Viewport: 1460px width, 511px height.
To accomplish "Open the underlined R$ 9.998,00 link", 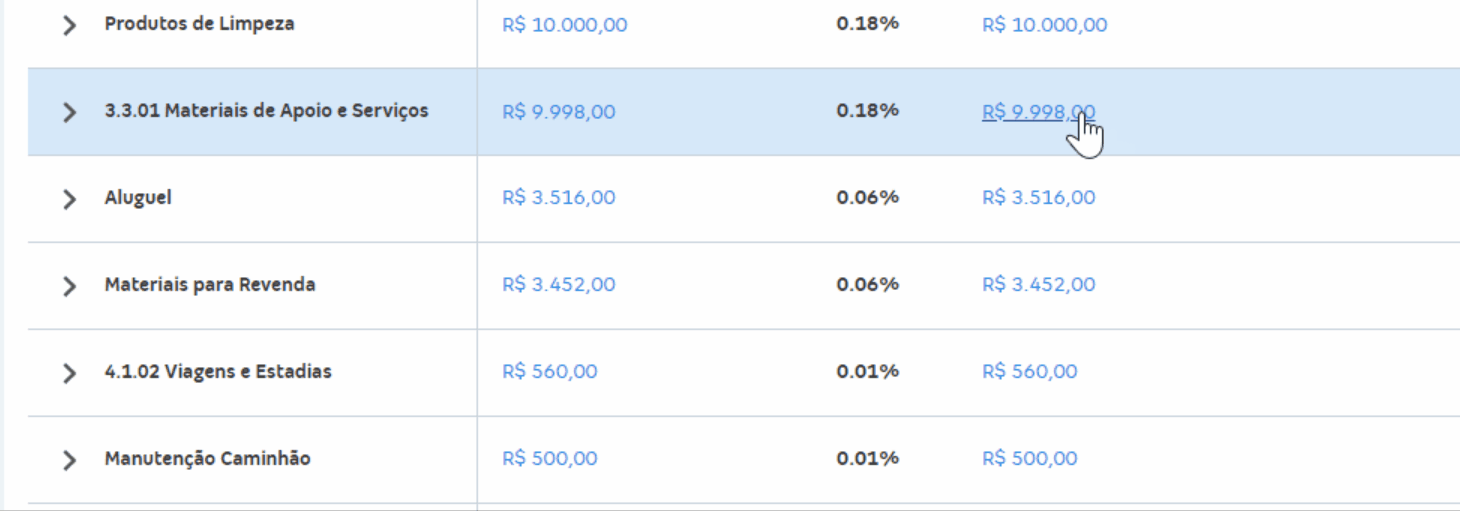I will pos(1039,112).
